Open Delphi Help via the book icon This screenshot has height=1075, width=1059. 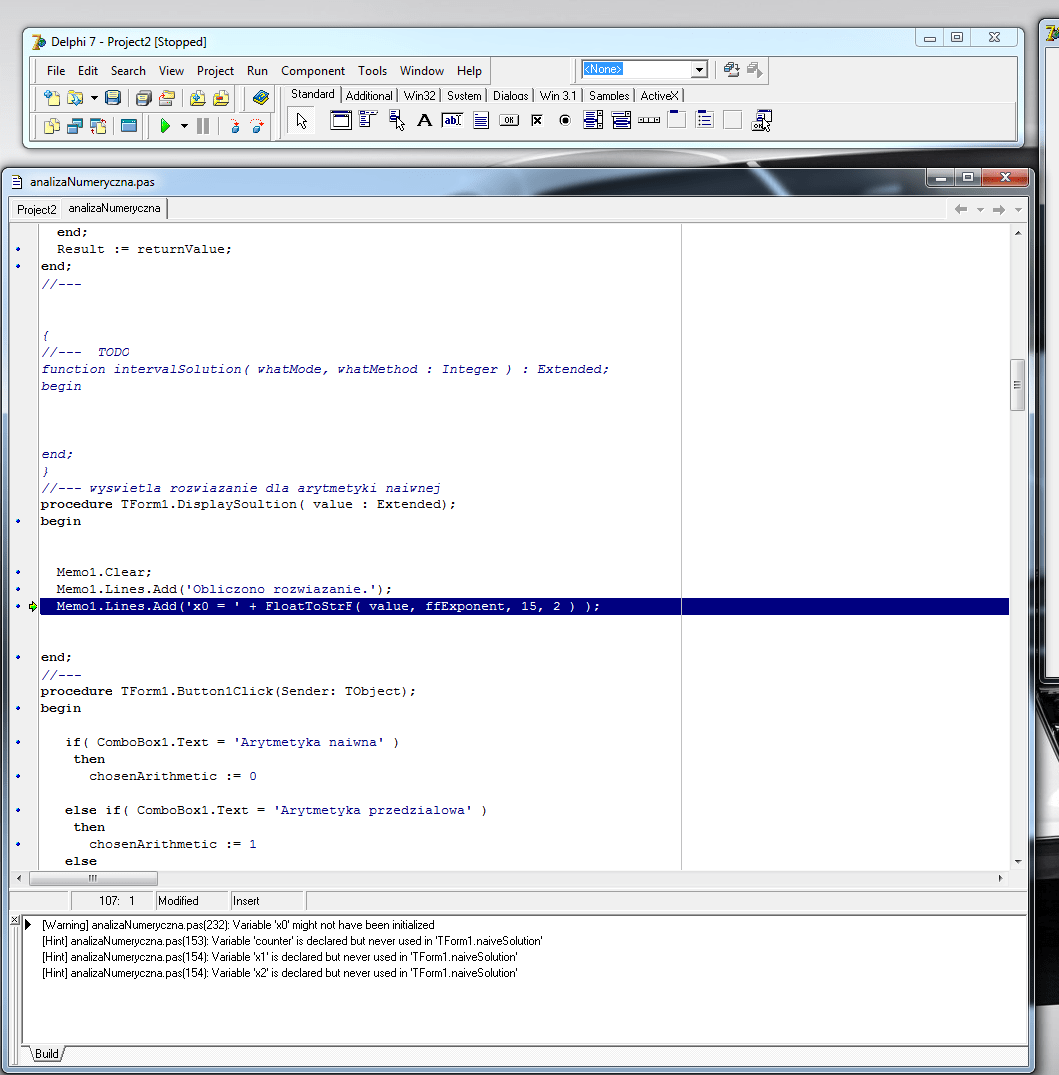(259, 98)
